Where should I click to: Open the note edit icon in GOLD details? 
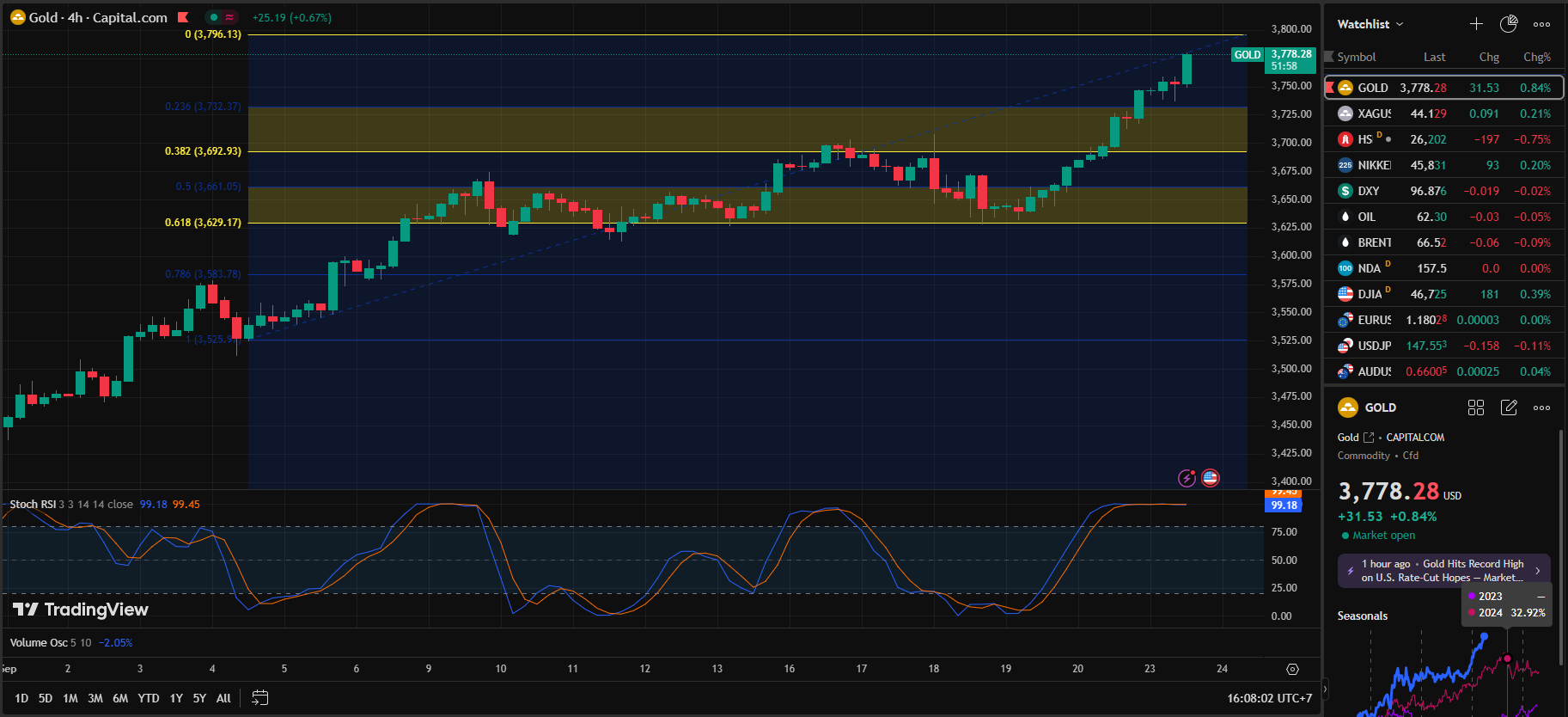(1509, 408)
